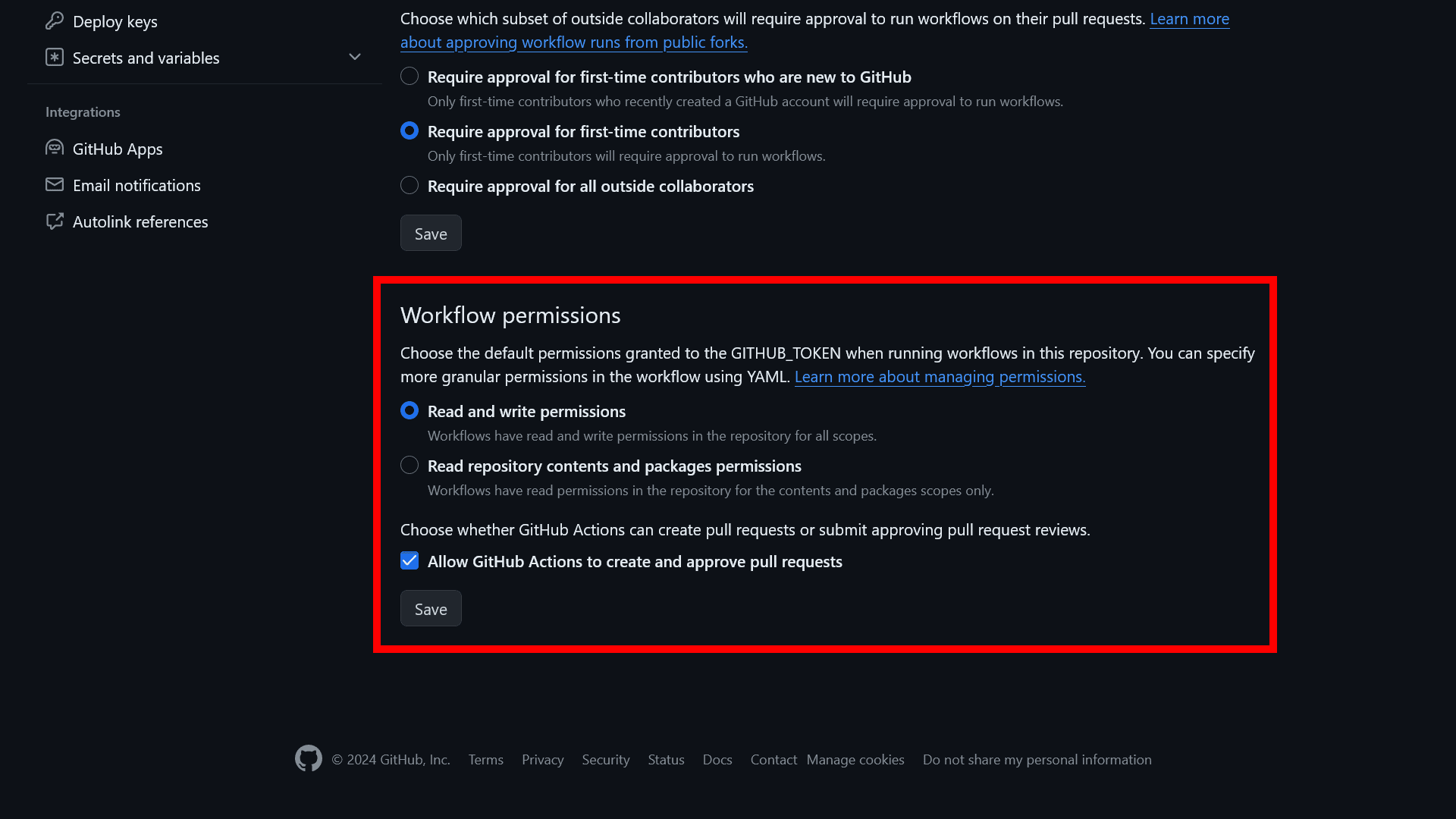The image size is (1456, 819).
Task: Click the Secrets and variables asterisk icon
Action: [x=55, y=58]
